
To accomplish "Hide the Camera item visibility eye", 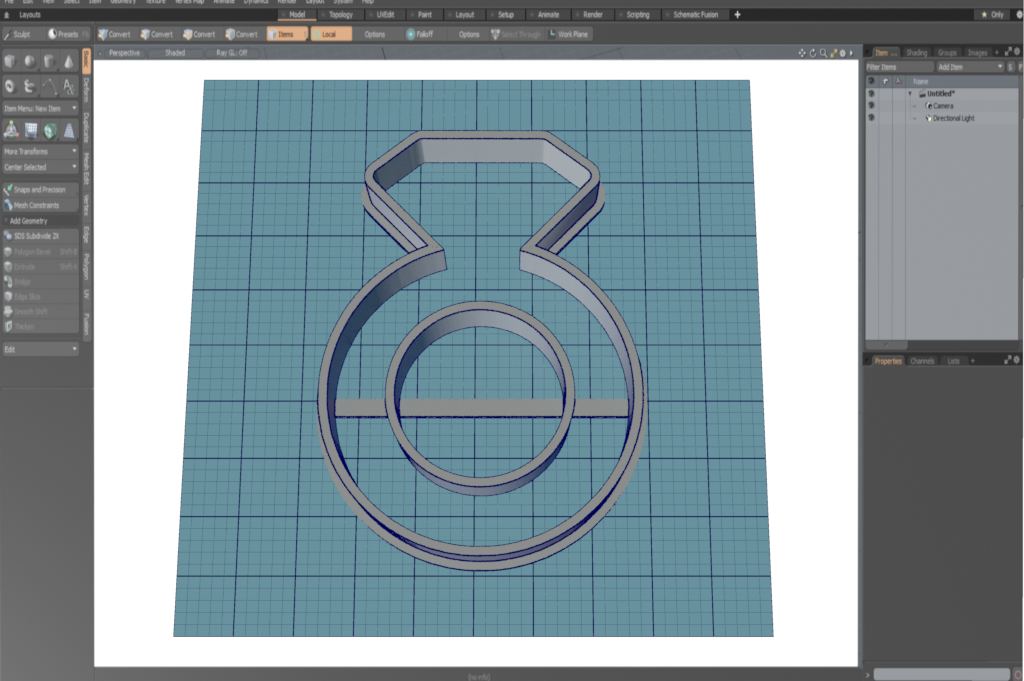I will point(871,106).
